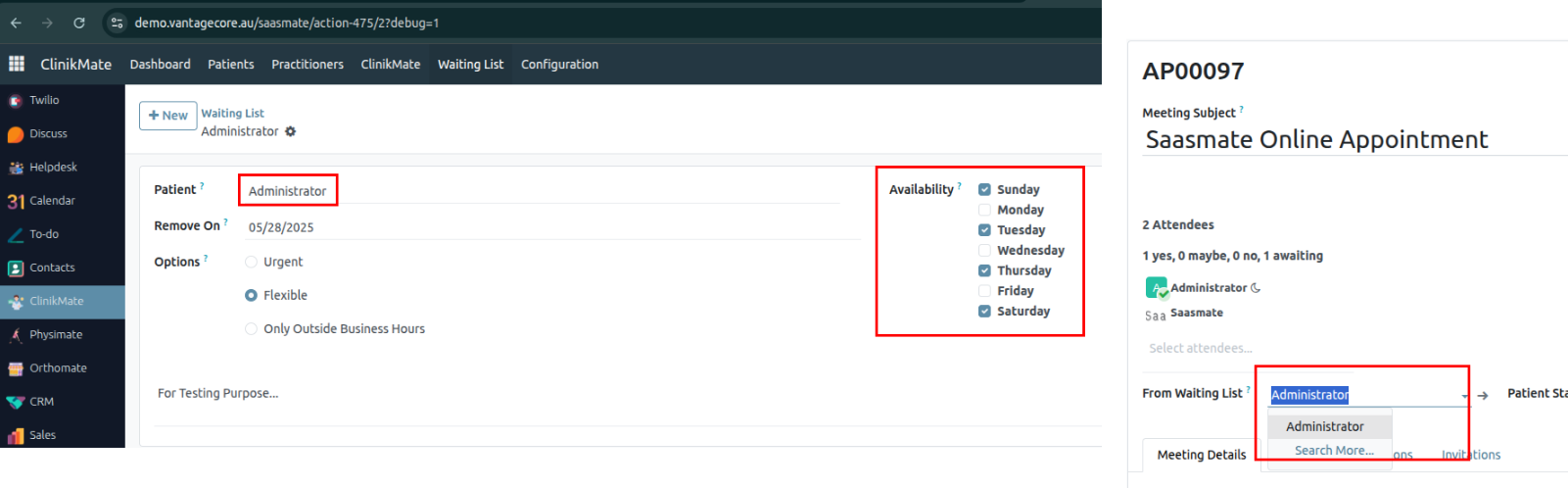Open the Twilio app icon
Image resolution: width=1568 pixels, height=488 pixels.
16,101
